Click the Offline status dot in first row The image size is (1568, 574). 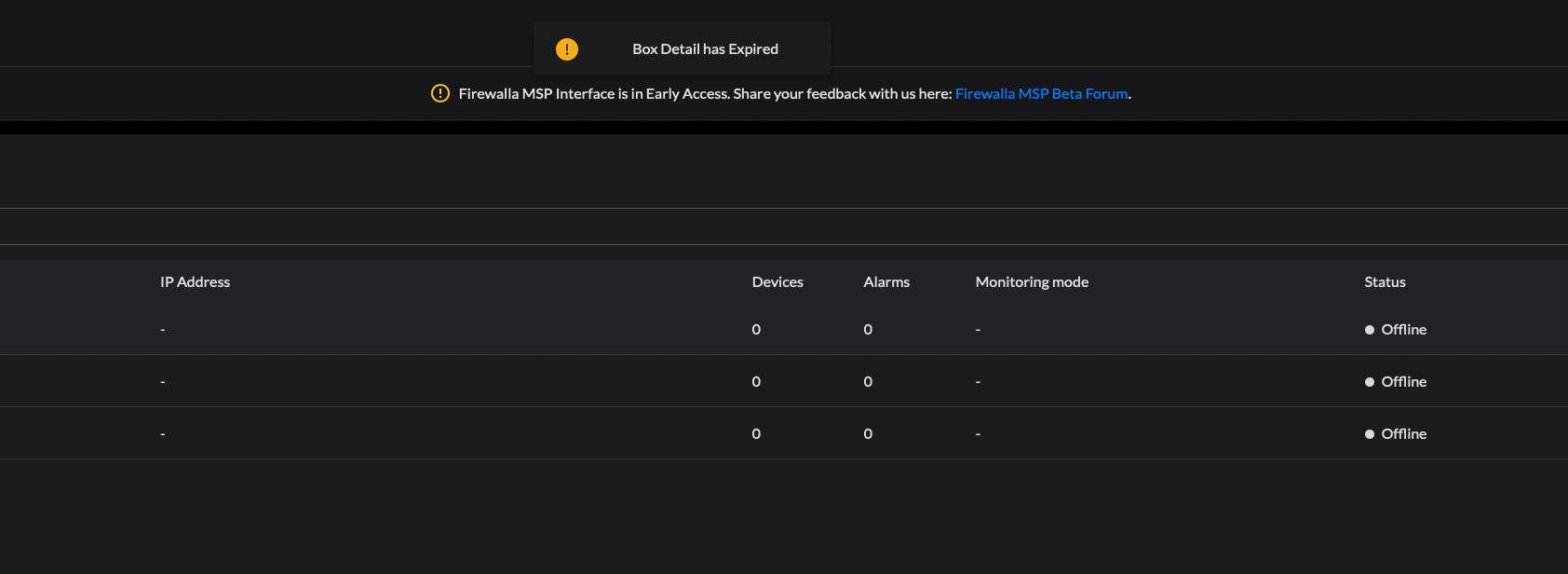pos(1369,330)
